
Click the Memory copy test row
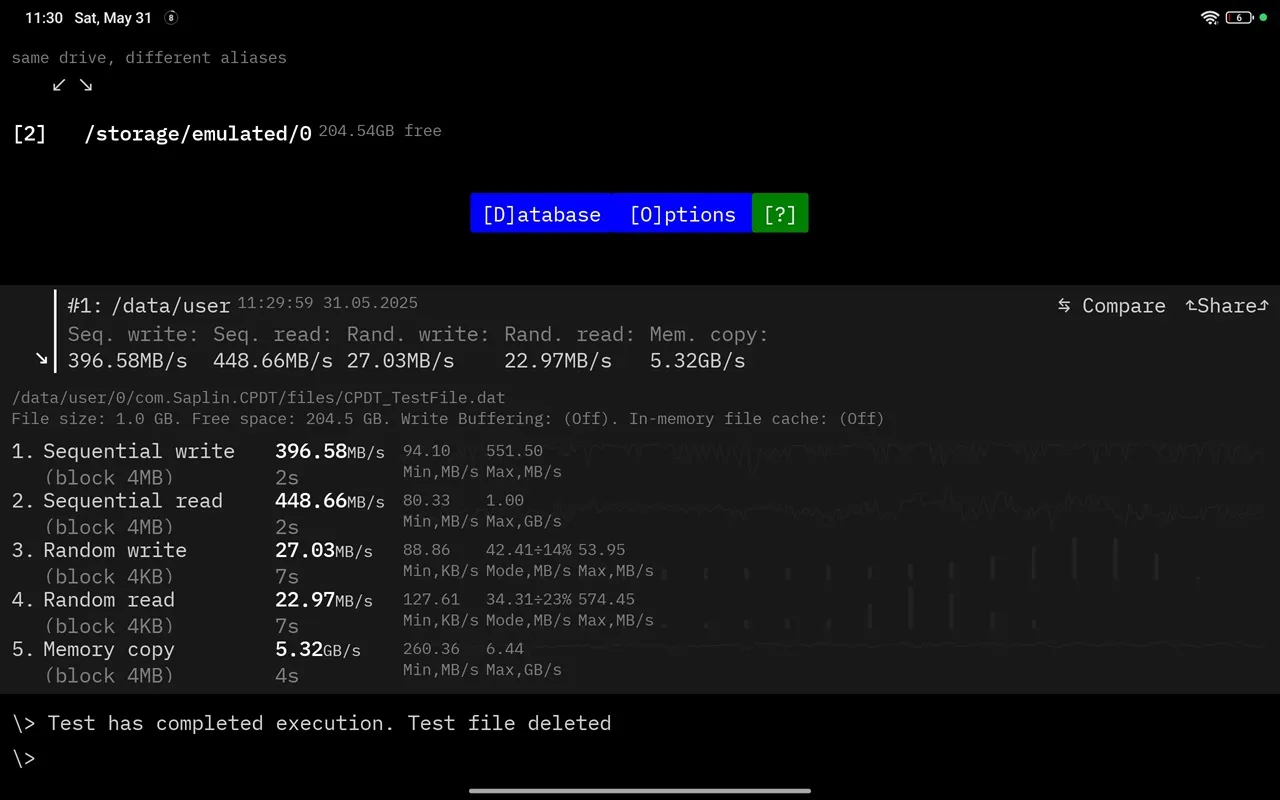108,650
